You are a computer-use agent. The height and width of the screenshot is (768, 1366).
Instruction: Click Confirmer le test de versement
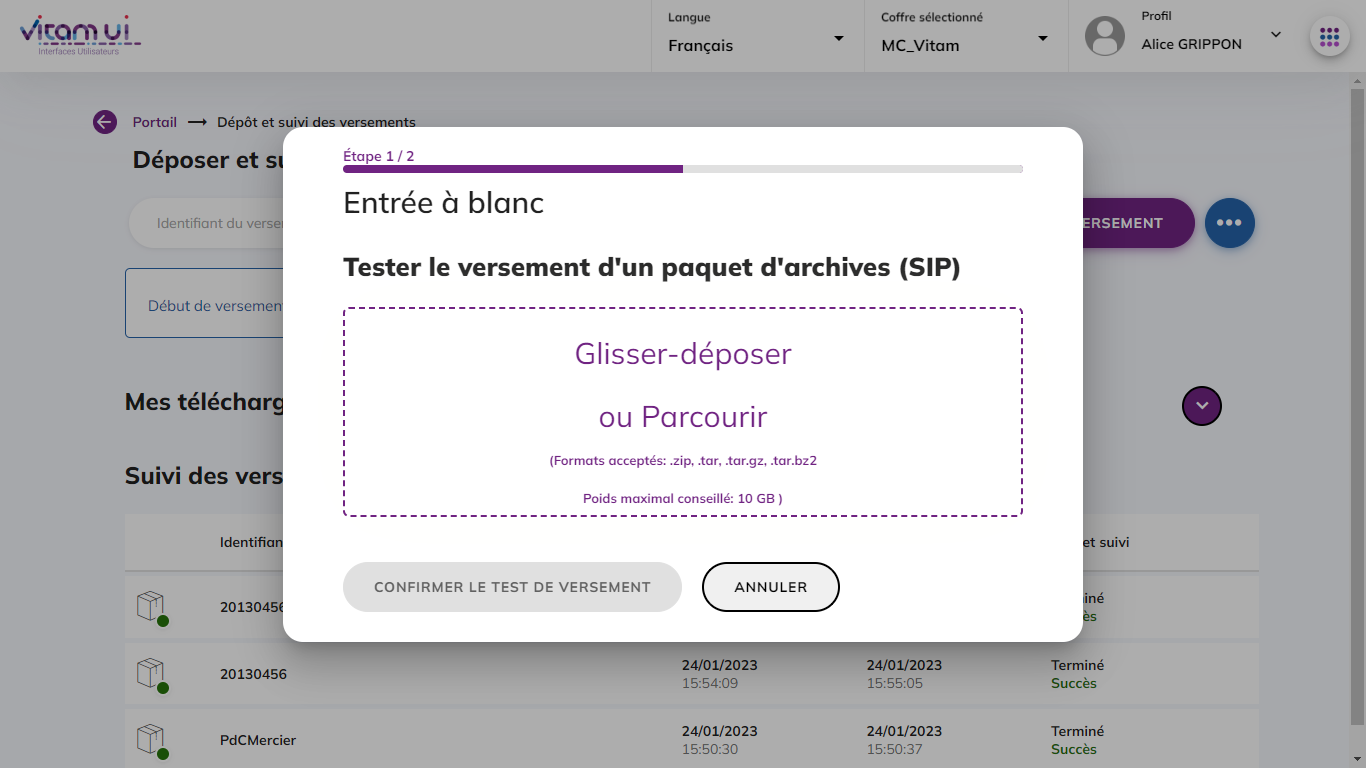512,587
